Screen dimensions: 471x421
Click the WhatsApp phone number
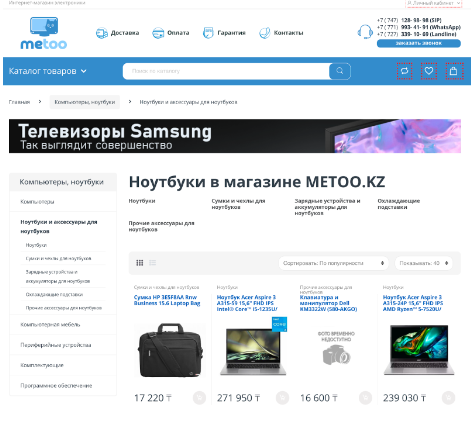click(x=419, y=27)
